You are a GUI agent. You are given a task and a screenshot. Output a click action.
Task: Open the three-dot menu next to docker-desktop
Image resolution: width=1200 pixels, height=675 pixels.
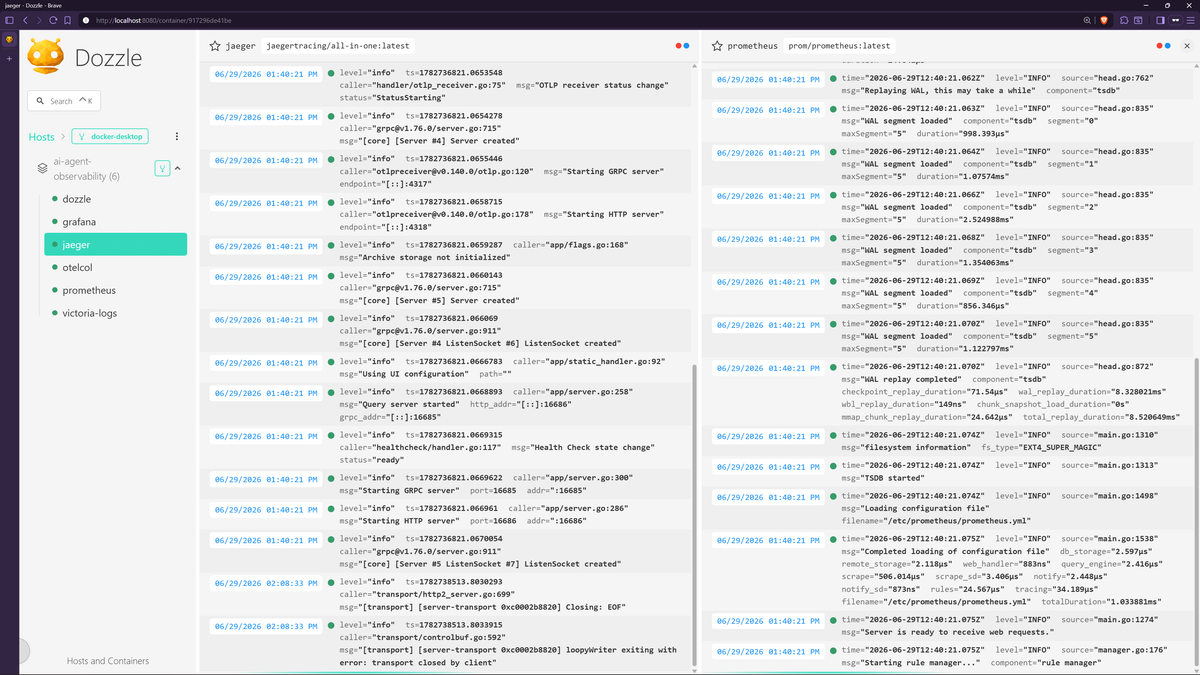point(177,136)
